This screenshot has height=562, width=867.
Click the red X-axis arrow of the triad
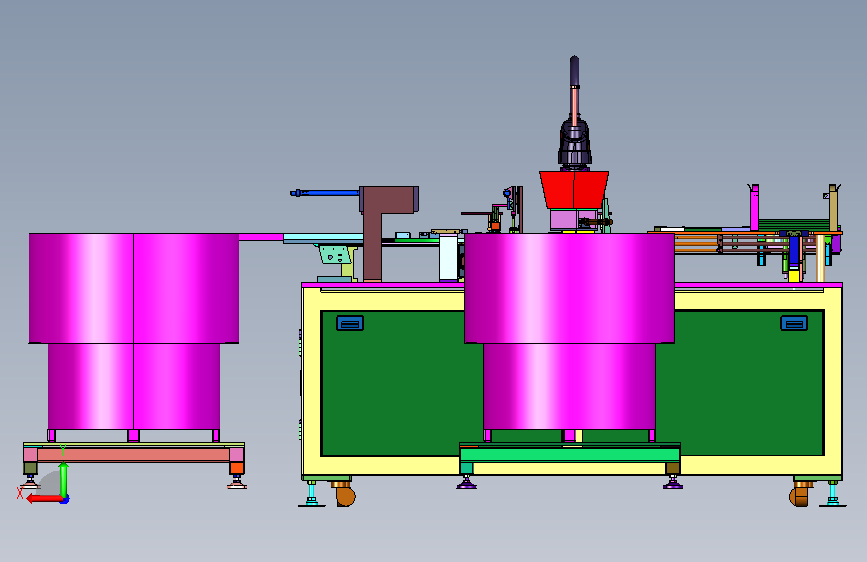click(44, 498)
